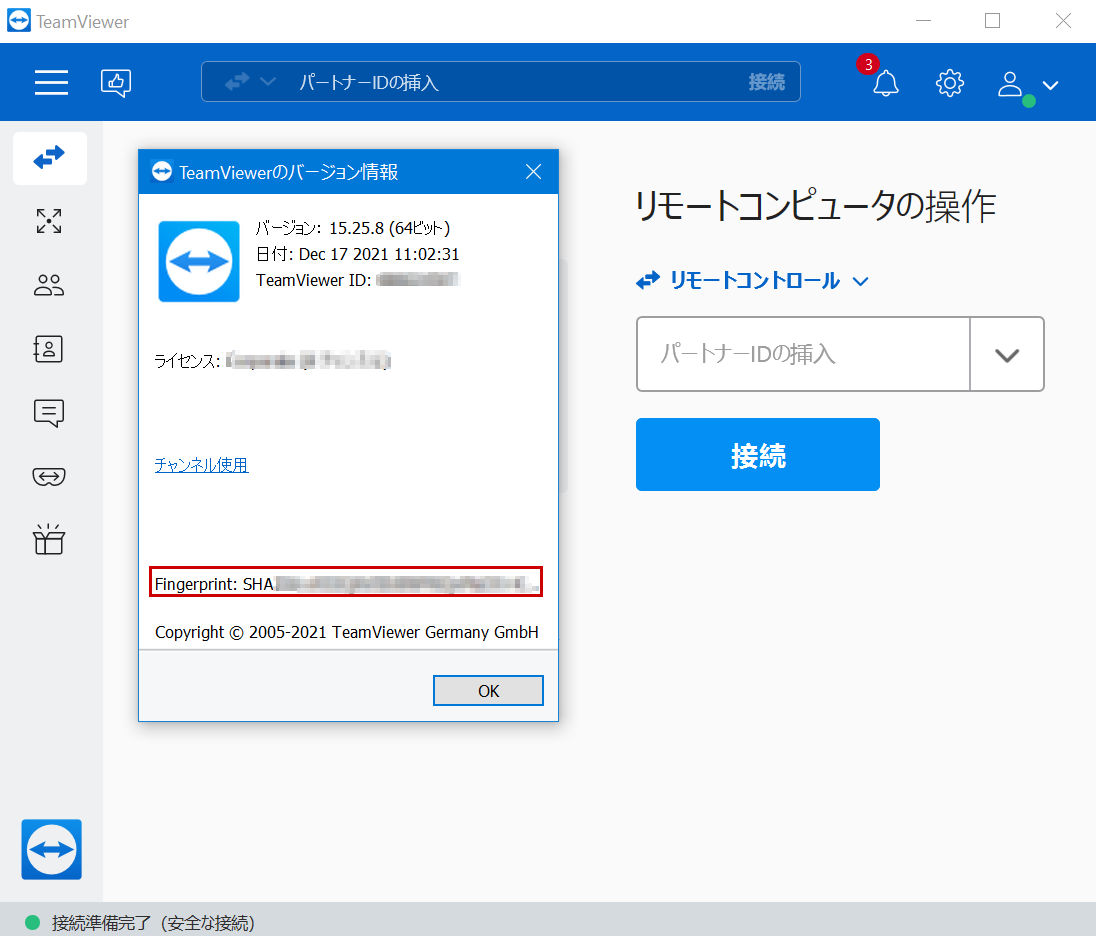This screenshot has width=1096, height=936.
Task: Open notifications bell with 3 badge
Action: coord(885,82)
